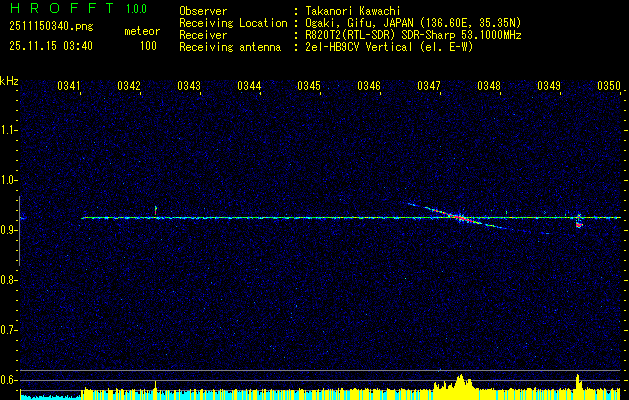The image size is (629, 400).
Task: Click the 'Receiver' field label
Action: click(203, 35)
